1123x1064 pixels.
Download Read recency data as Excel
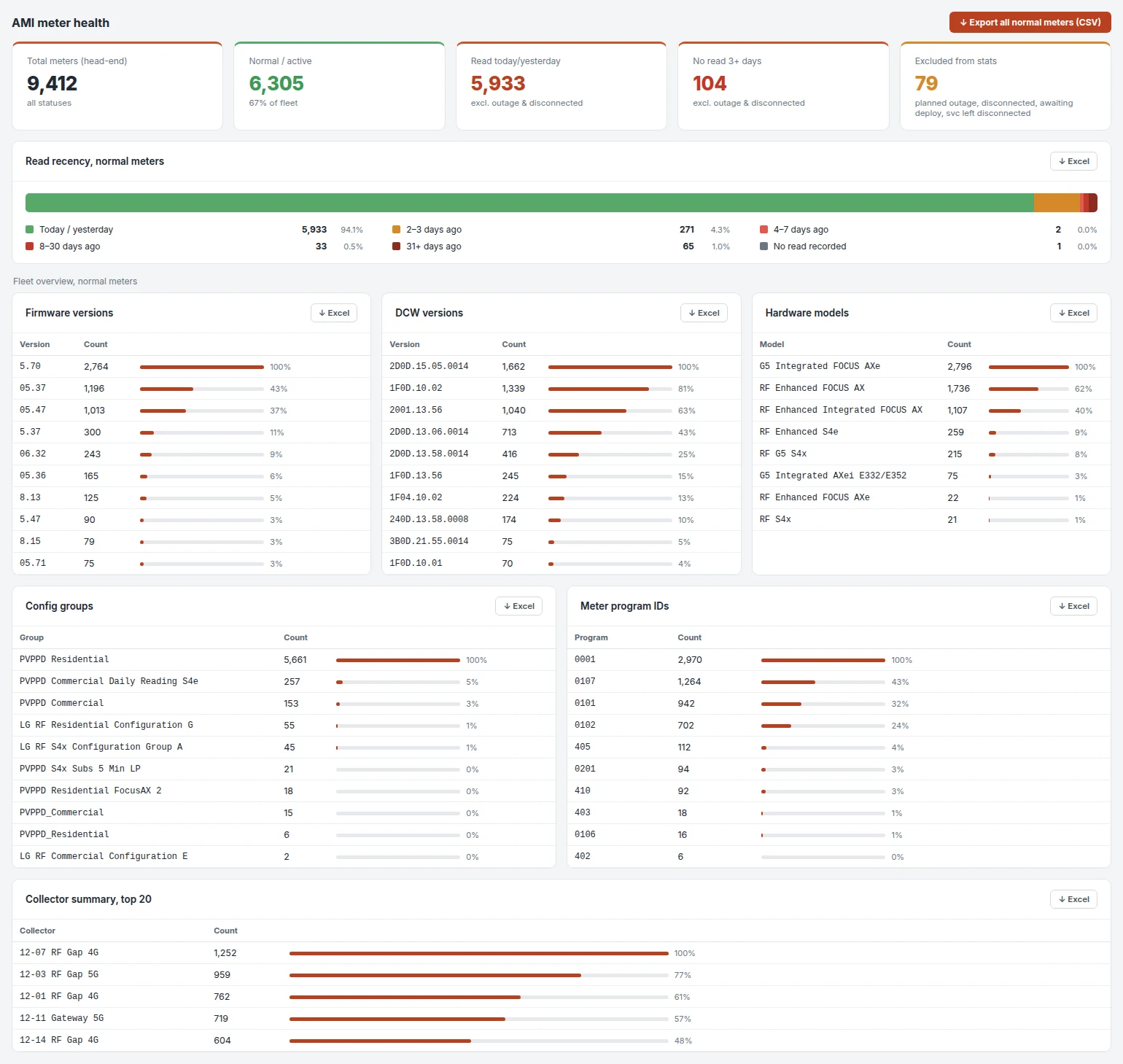[x=1073, y=161]
